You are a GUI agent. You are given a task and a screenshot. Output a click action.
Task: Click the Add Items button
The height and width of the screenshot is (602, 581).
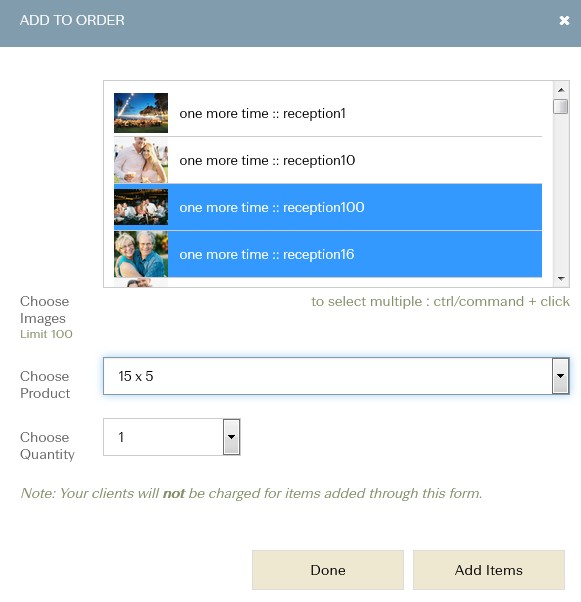click(x=488, y=570)
